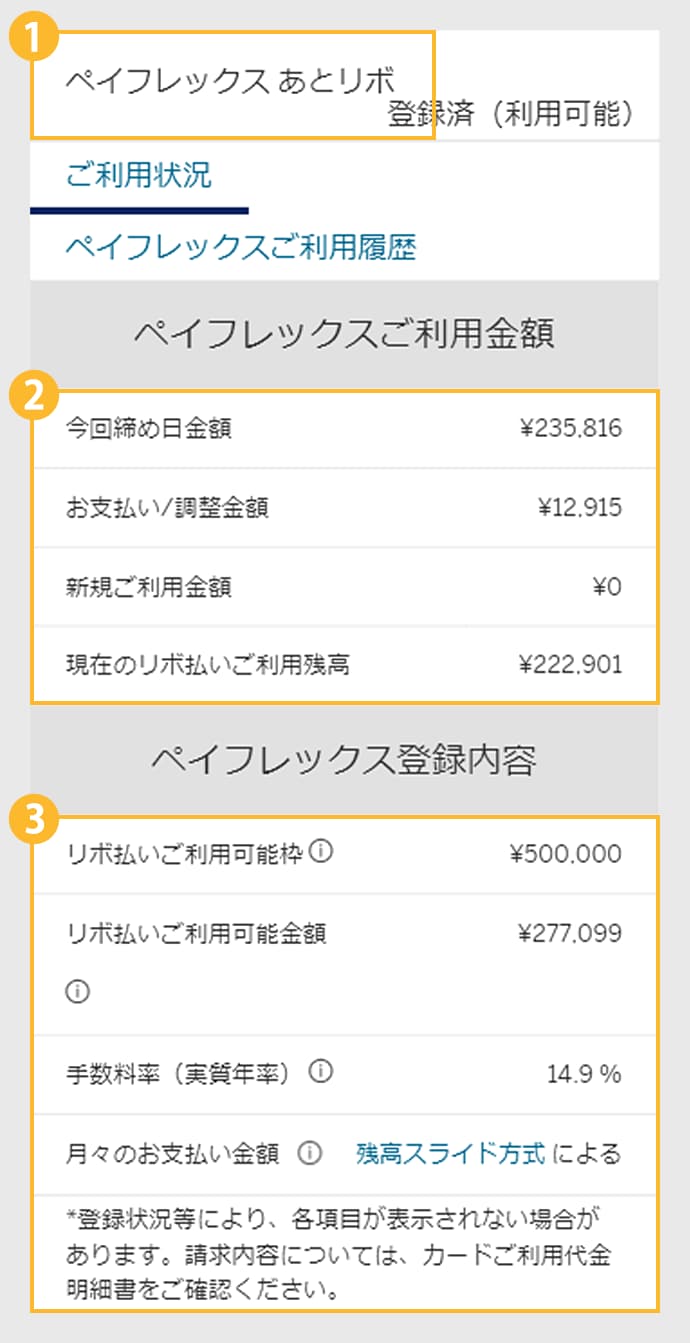Click info icon next to 手数料率（実質年率）
The height and width of the screenshot is (1343, 690).
point(321,1072)
